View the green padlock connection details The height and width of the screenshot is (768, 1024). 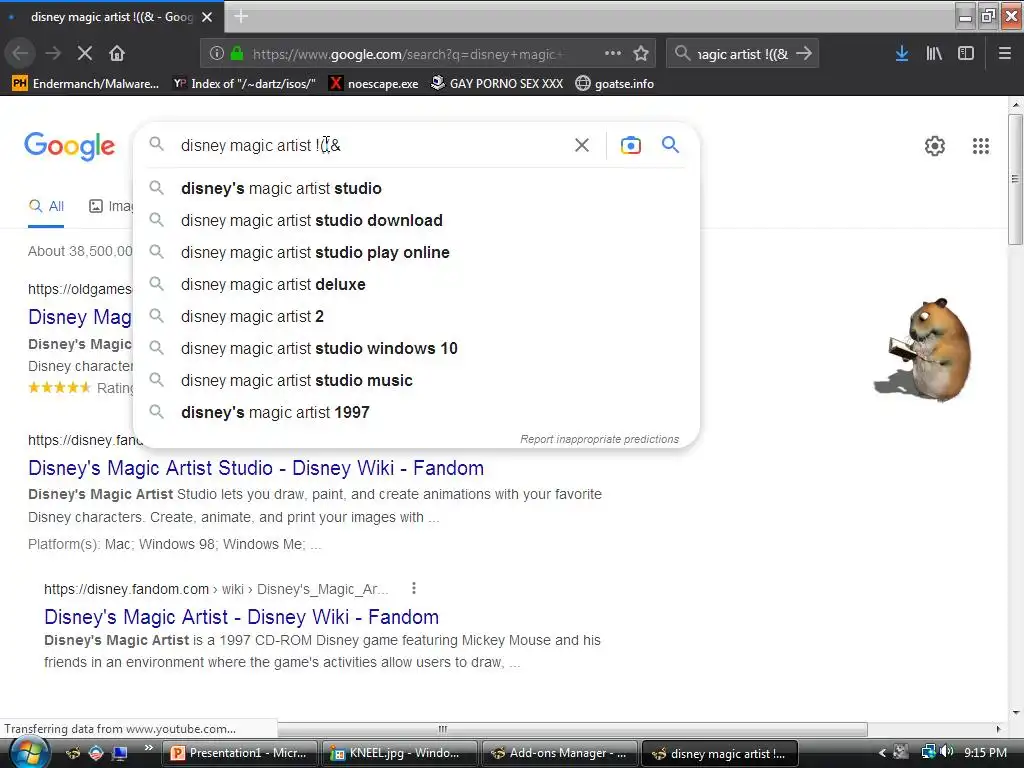click(237, 54)
